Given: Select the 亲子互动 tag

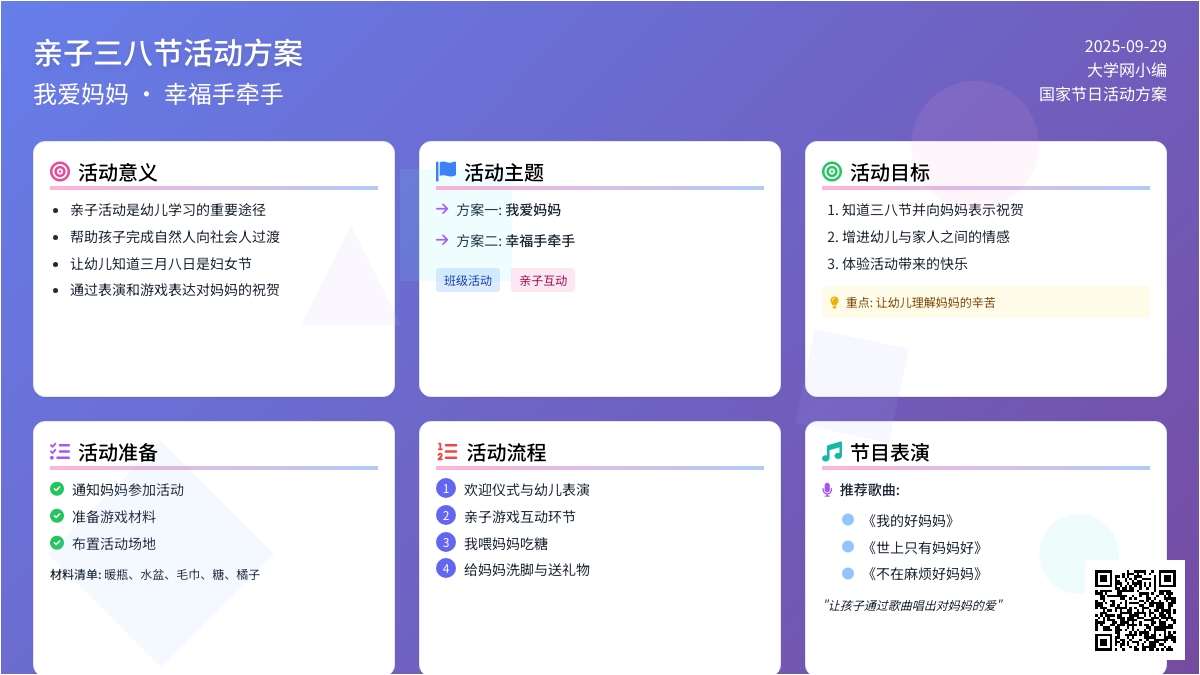Looking at the screenshot, I should [543, 281].
